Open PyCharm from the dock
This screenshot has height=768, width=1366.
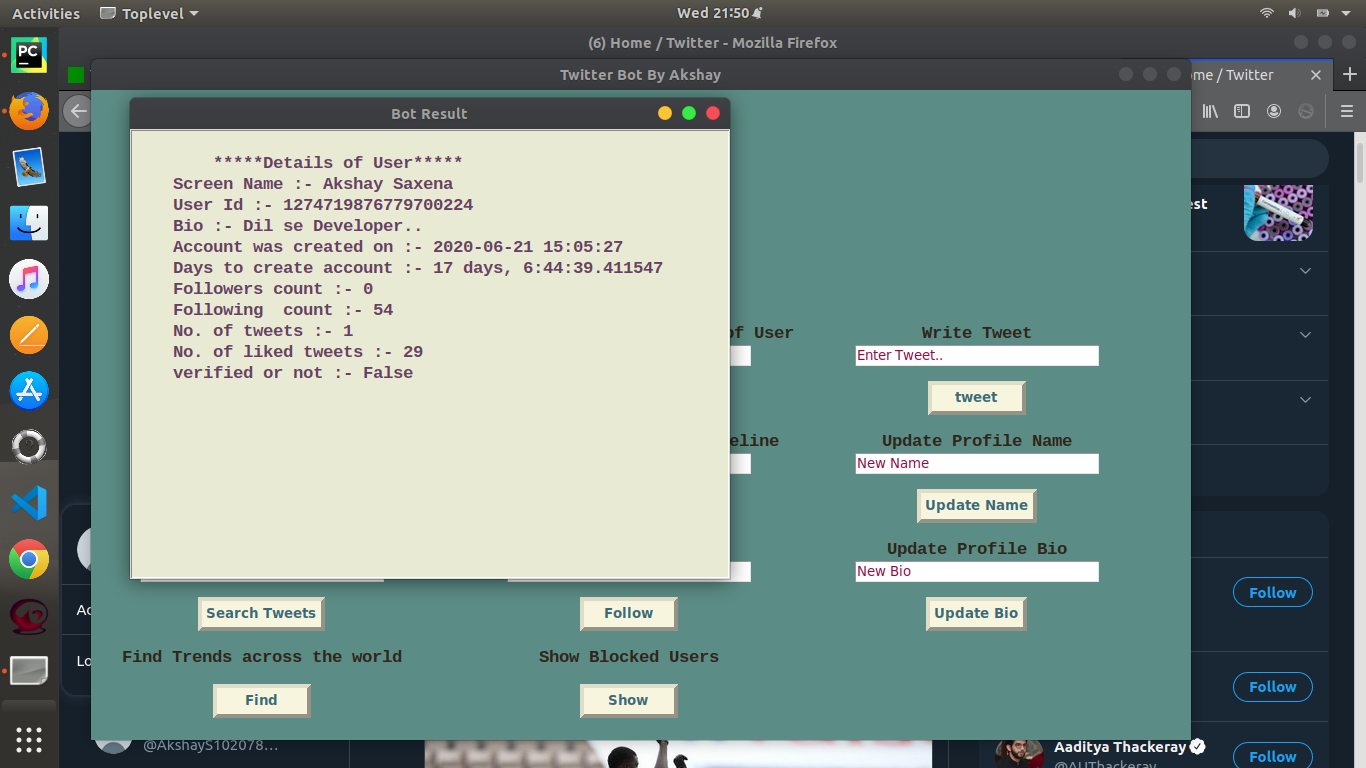[29, 55]
